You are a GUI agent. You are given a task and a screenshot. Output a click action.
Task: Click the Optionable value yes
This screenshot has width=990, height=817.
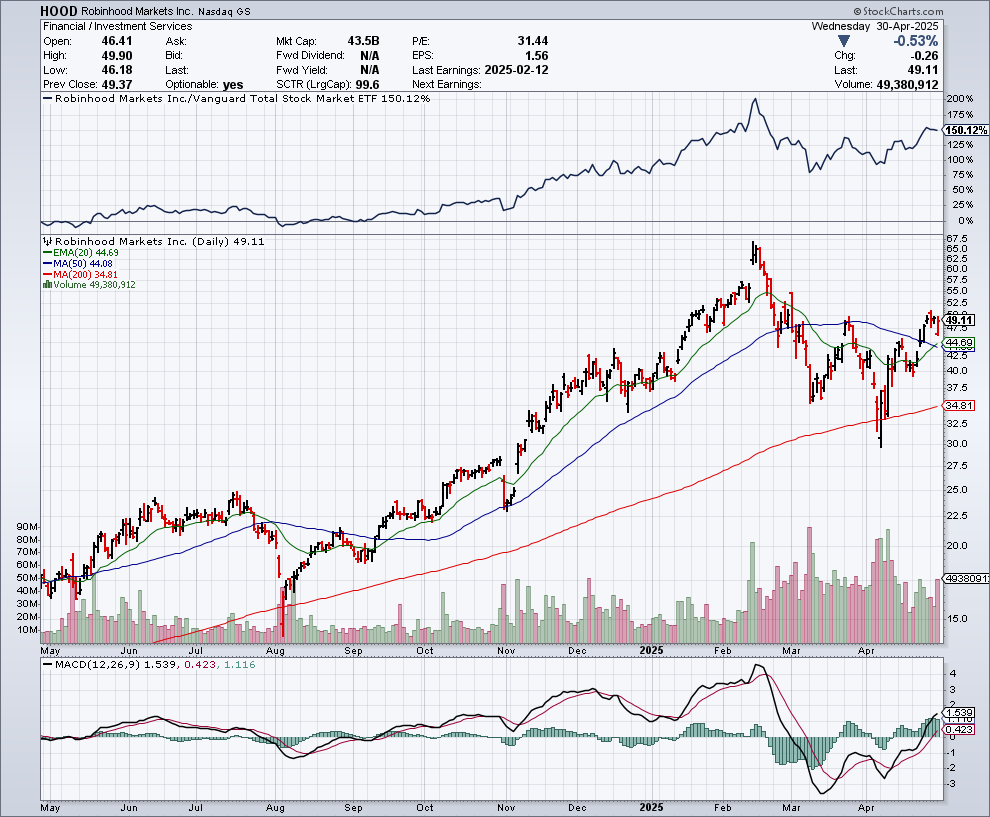(x=233, y=85)
